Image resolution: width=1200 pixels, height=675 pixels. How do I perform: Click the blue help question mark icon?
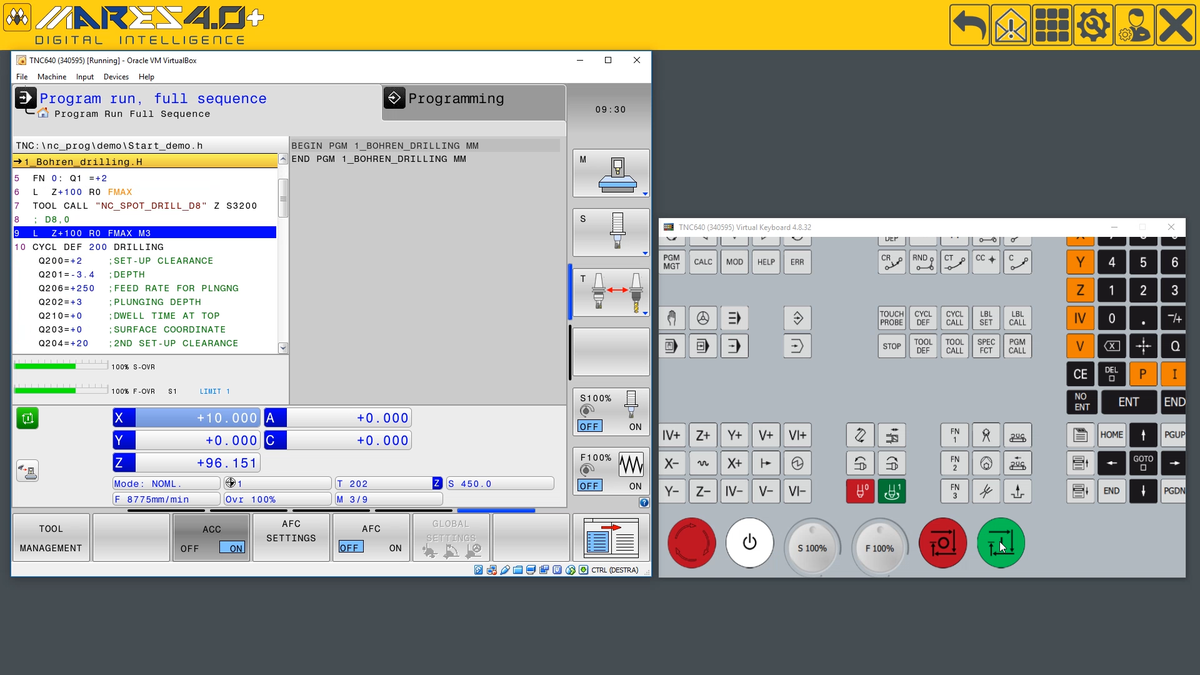[644, 503]
